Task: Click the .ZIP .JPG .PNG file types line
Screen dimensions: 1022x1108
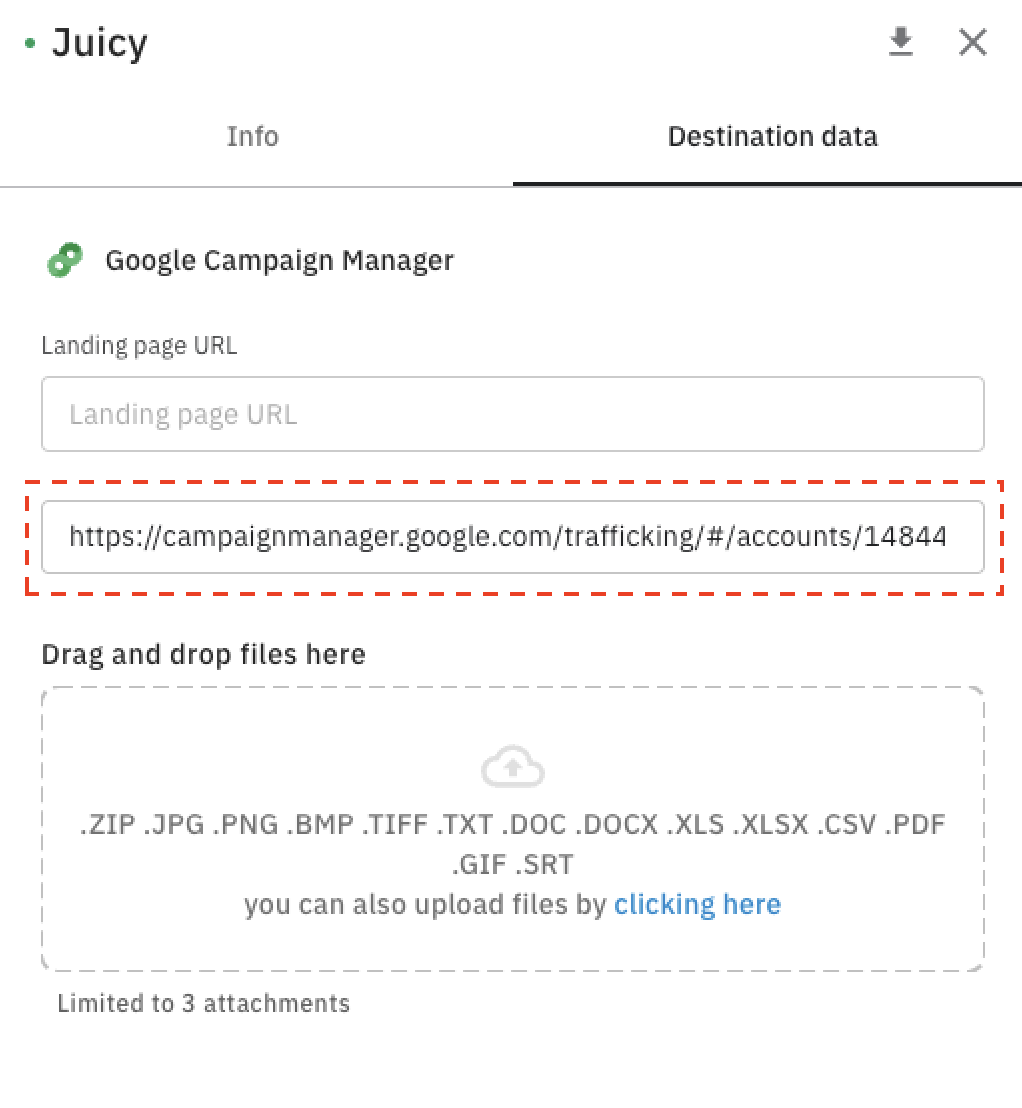Action: click(512, 825)
